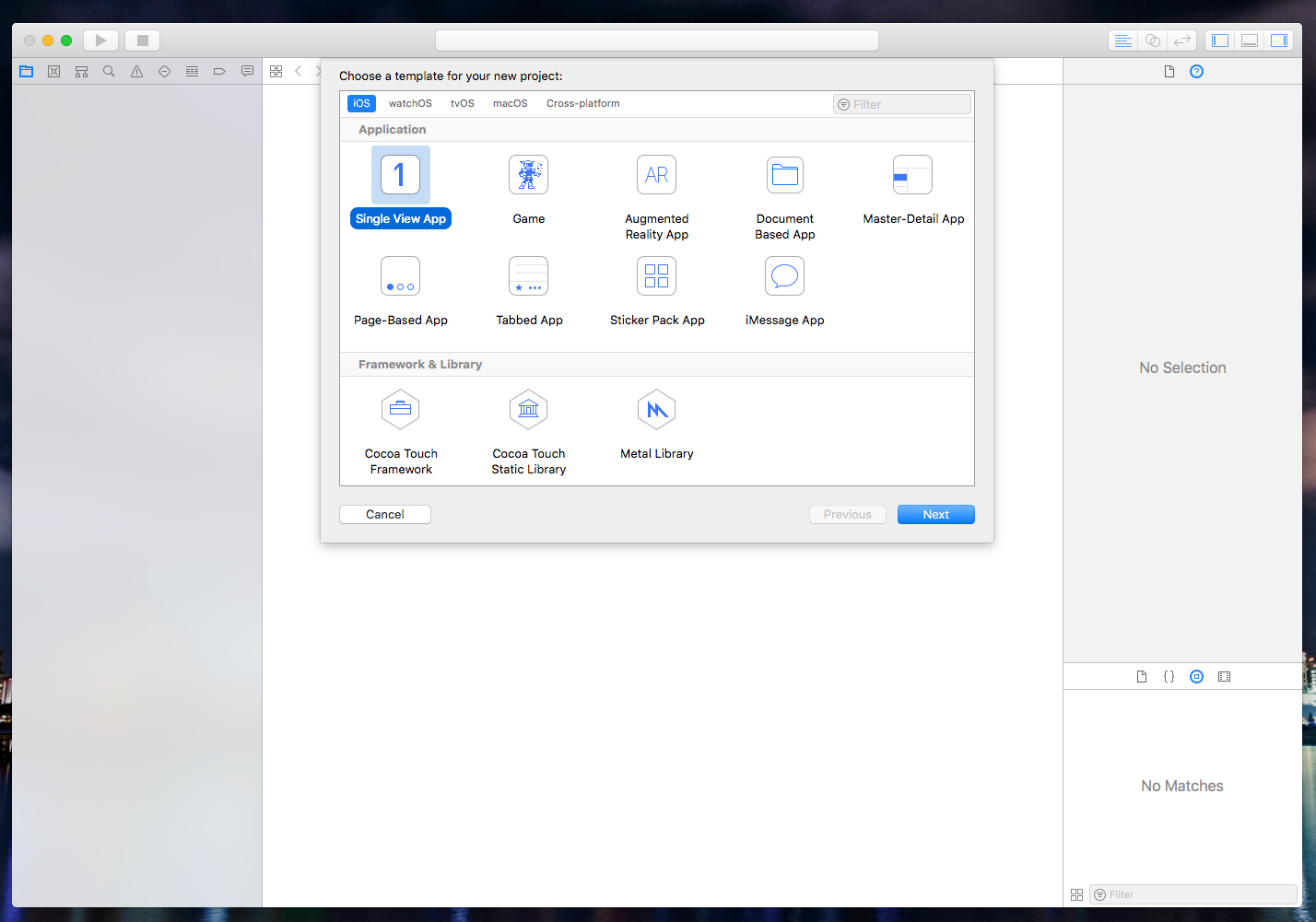Select the Single View App template
This screenshot has height=922, width=1316.
click(x=400, y=187)
